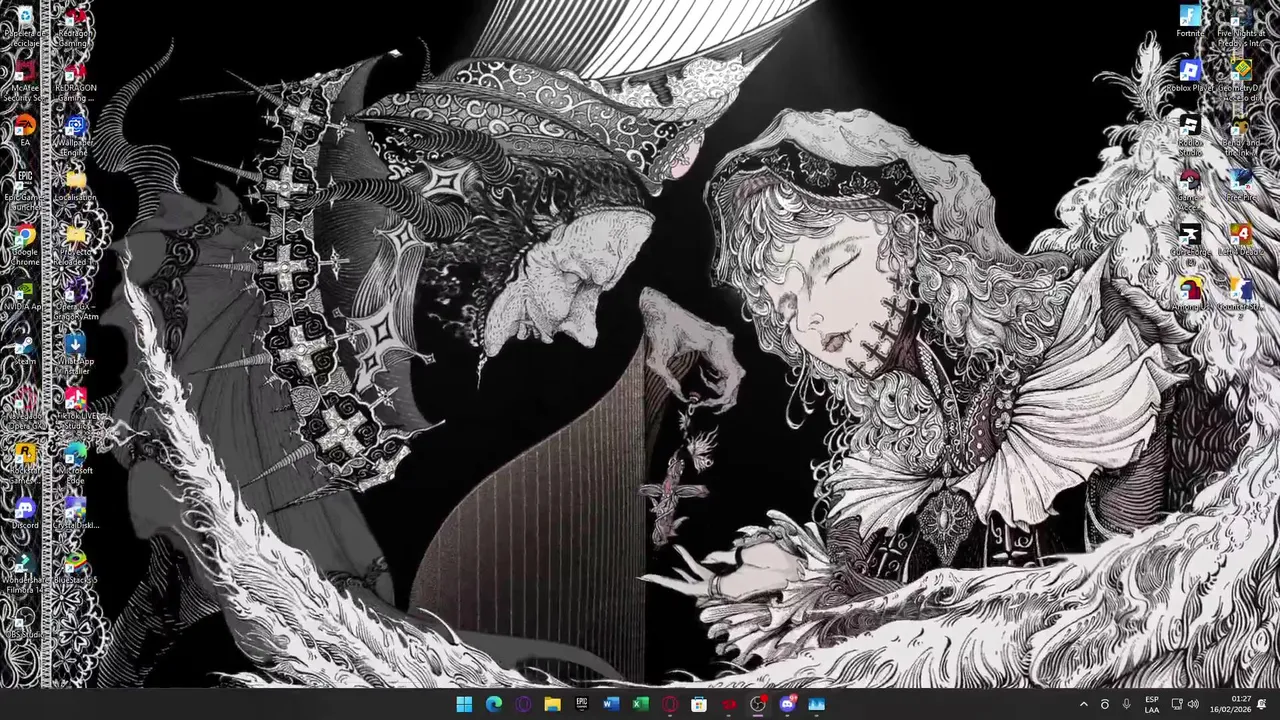Select the CrystalDiskInfo desktop shortcut
The width and height of the screenshot is (1280, 720).
[x=75, y=514]
